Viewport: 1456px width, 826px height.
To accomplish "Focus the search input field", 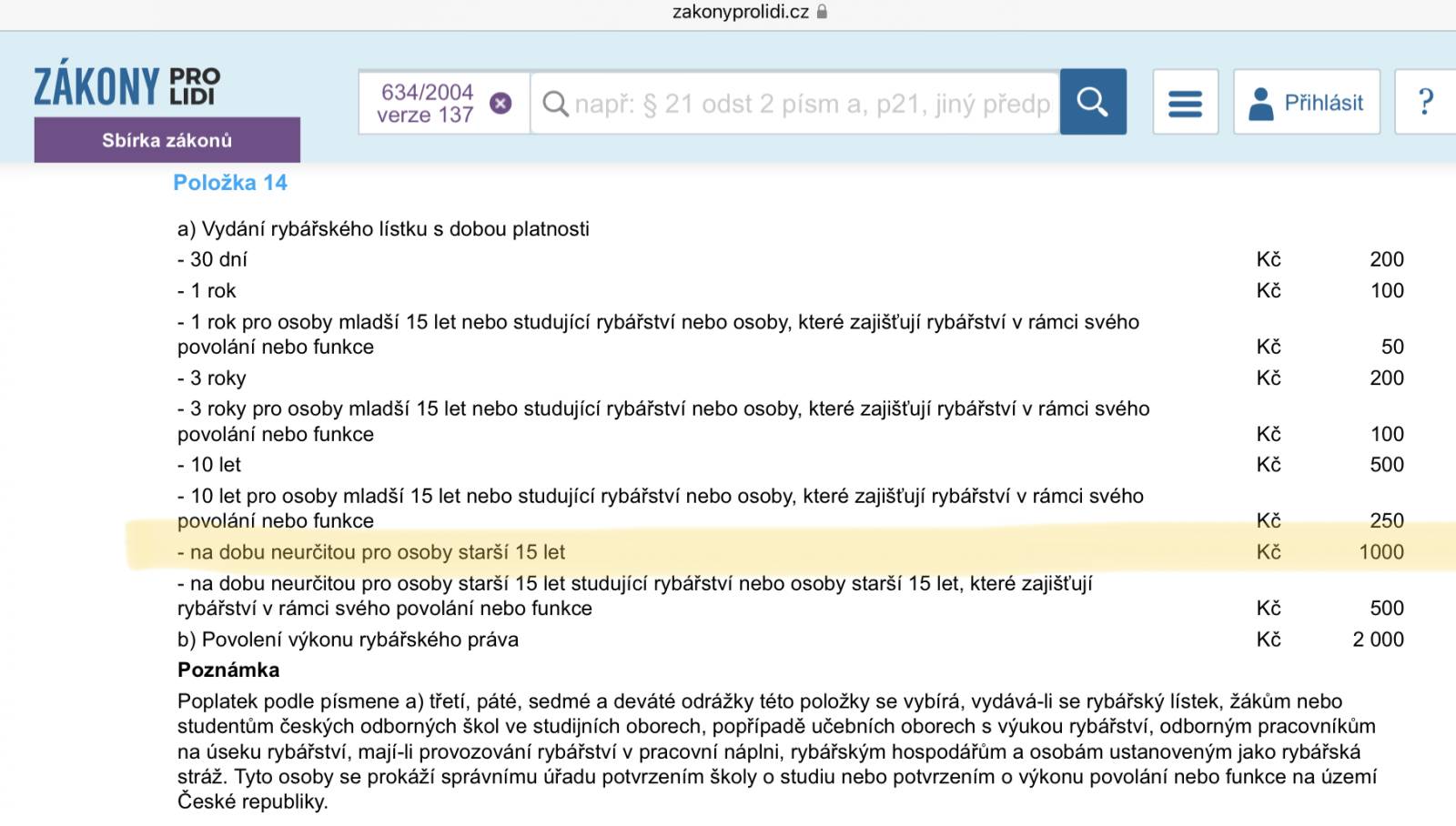I will [x=795, y=103].
